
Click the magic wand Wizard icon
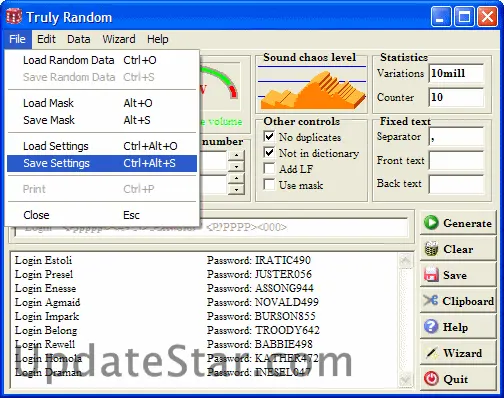pyautogui.click(x=432, y=353)
